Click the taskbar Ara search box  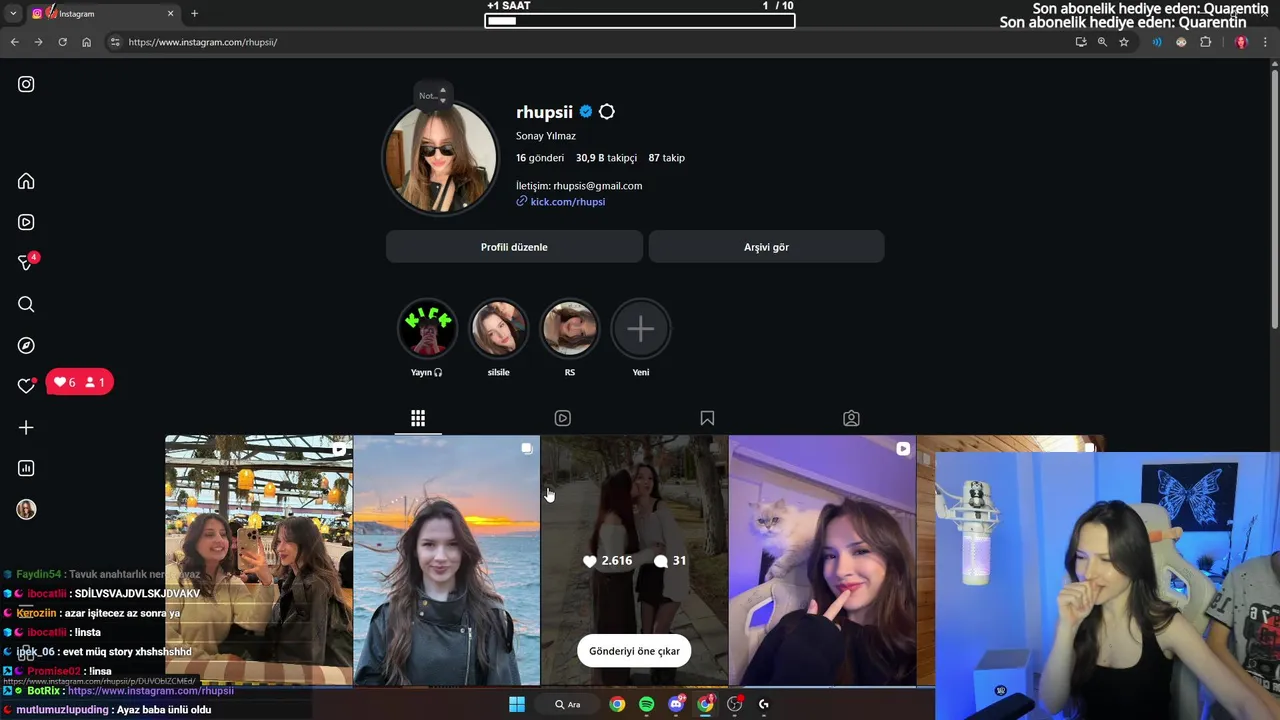click(x=568, y=704)
